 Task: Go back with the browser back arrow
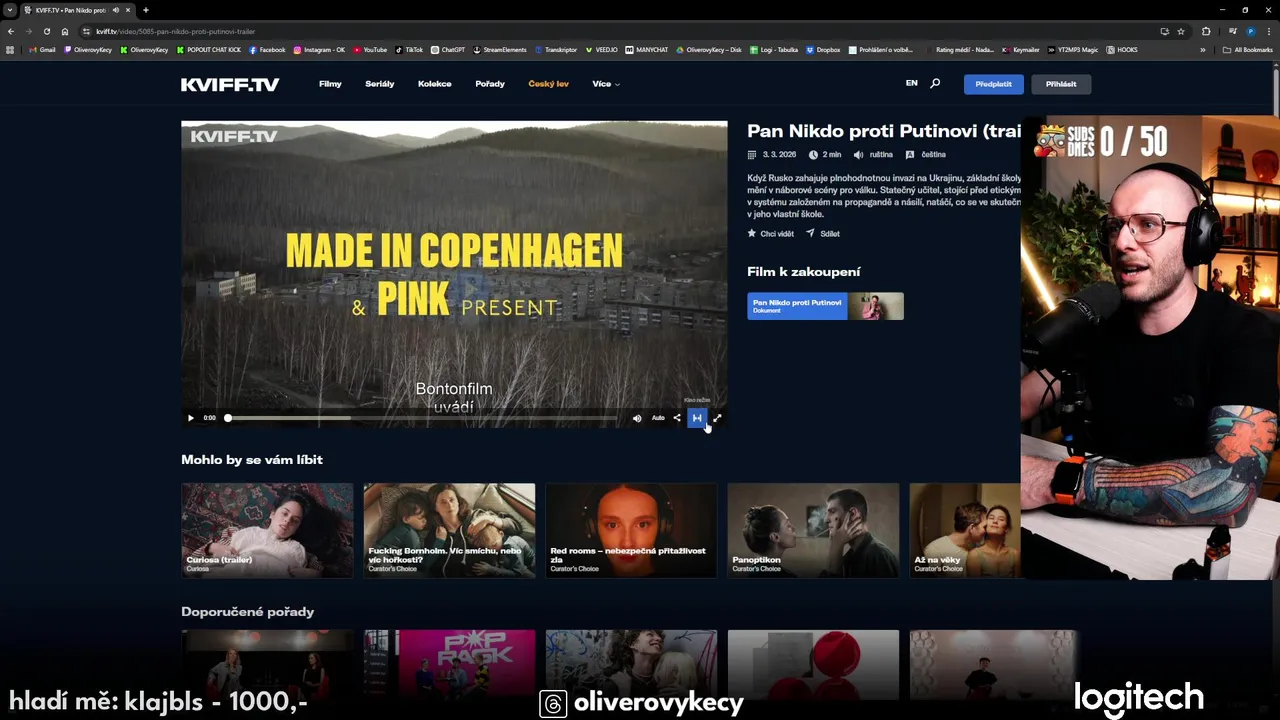click(x=11, y=31)
